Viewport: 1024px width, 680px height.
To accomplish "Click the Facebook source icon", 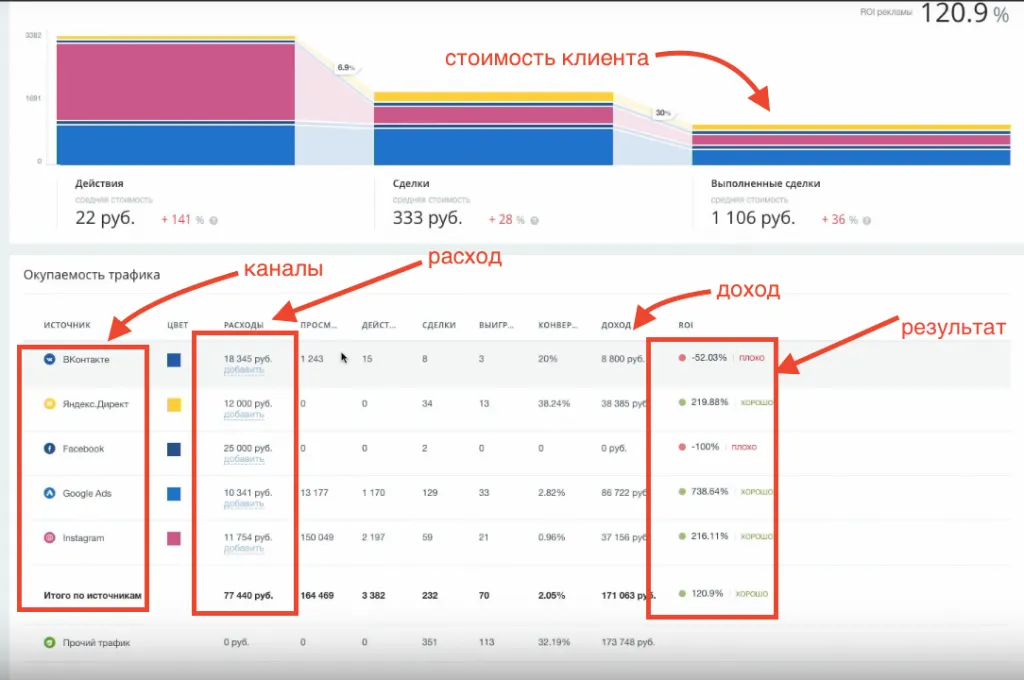I will 49,449.
